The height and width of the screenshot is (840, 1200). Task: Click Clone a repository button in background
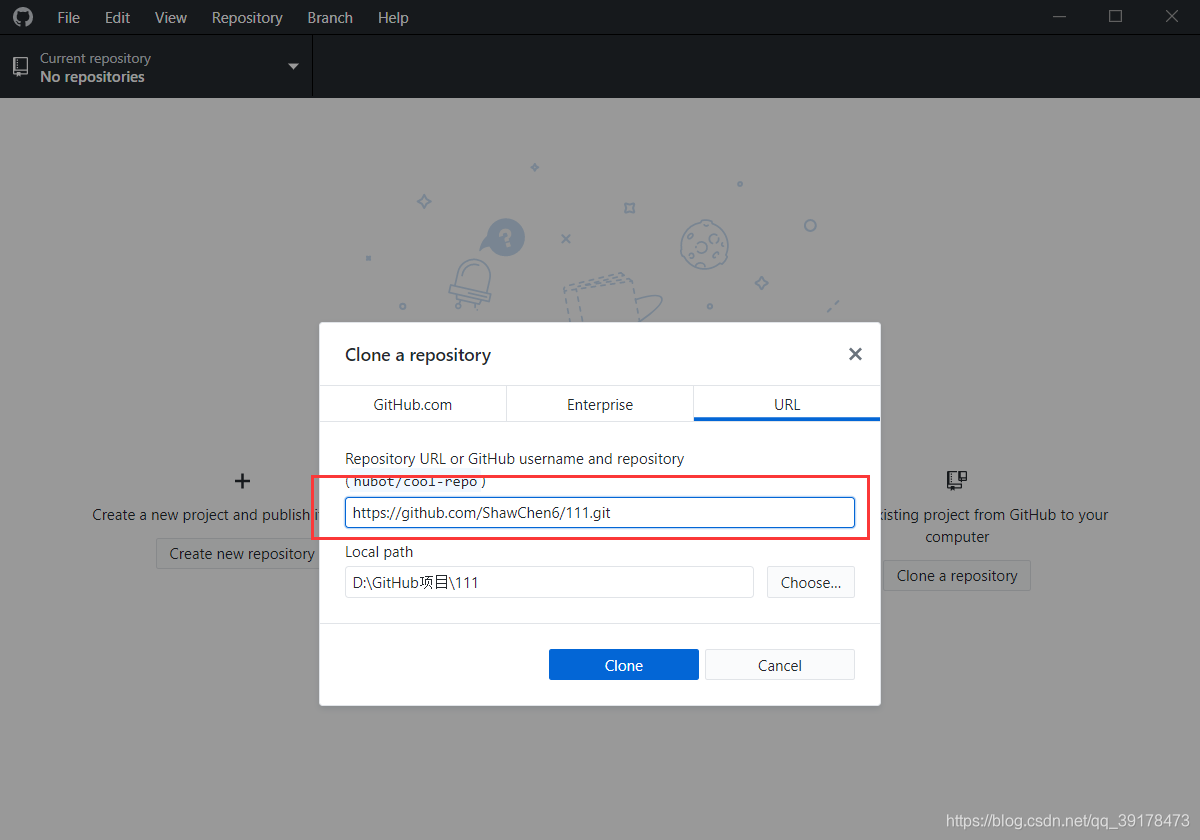coord(957,575)
